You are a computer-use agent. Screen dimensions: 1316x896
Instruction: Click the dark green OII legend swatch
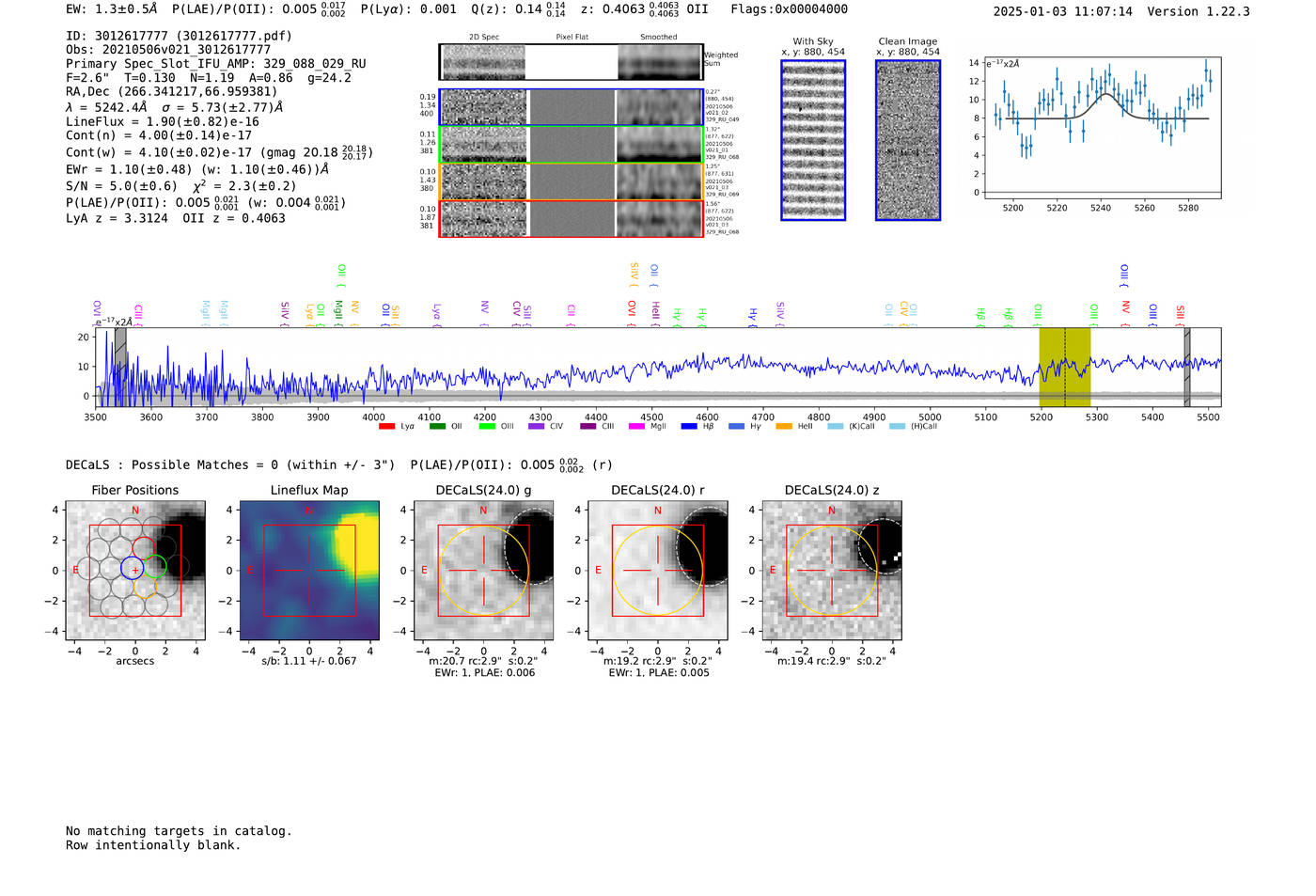(437, 427)
